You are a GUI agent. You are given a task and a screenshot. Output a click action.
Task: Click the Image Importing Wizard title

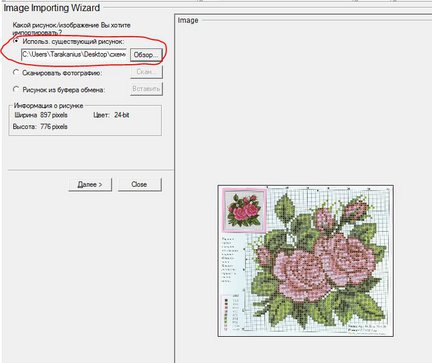(52, 8)
